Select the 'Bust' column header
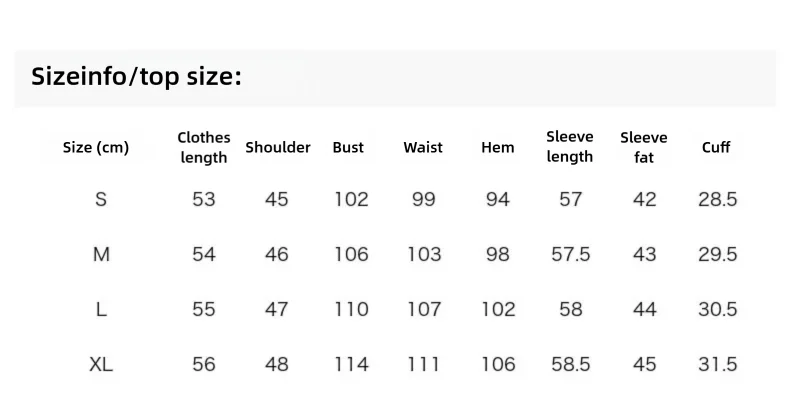The image size is (790, 408). [348, 148]
